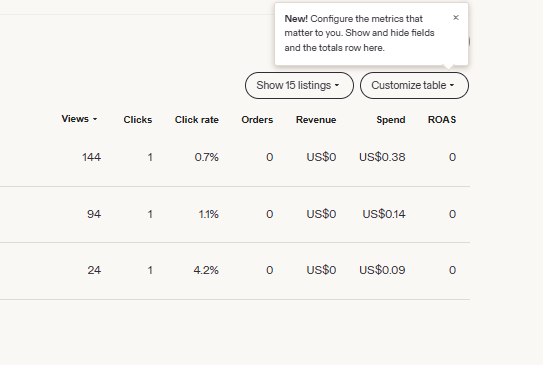Select US$0 revenue in the 94-views row
Image resolution: width=543 pixels, height=365 pixels.
(321, 214)
